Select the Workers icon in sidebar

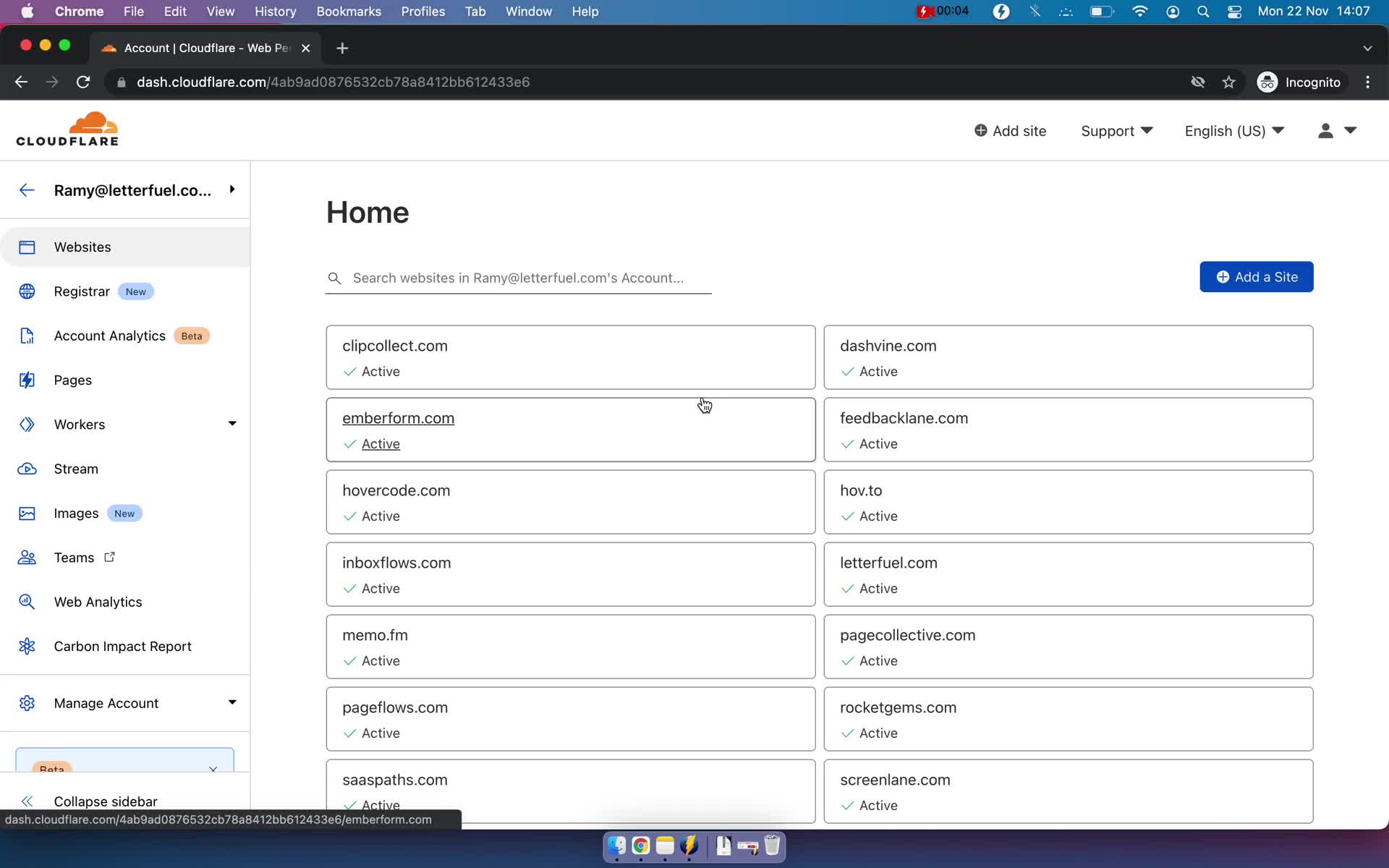(x=27, y=423)
